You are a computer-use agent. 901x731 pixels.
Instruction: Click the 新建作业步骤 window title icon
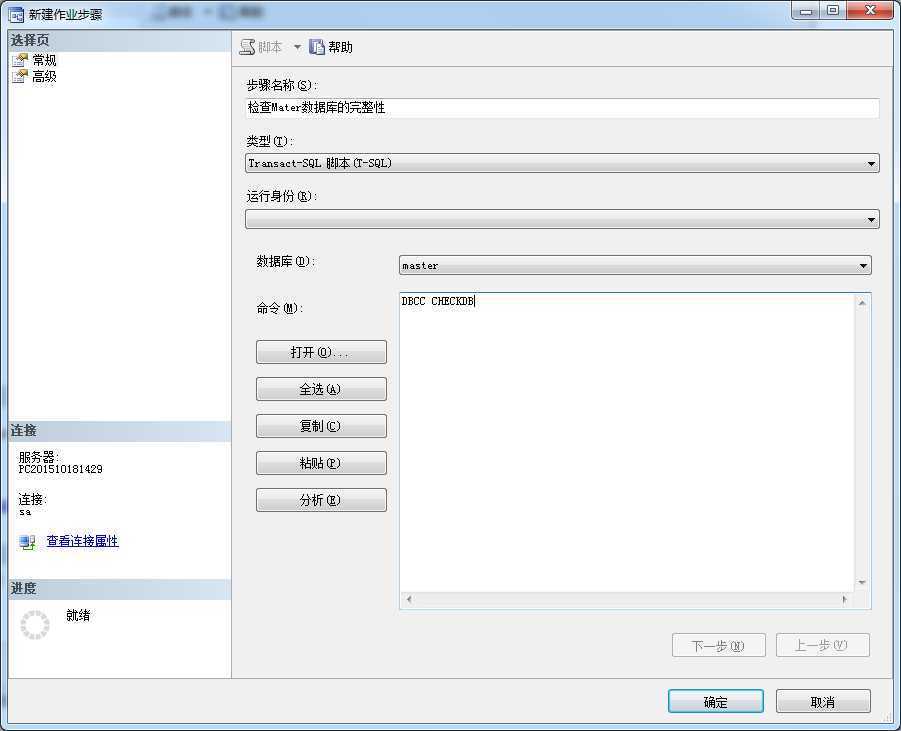pyautogui.click(x=16, y=15)
